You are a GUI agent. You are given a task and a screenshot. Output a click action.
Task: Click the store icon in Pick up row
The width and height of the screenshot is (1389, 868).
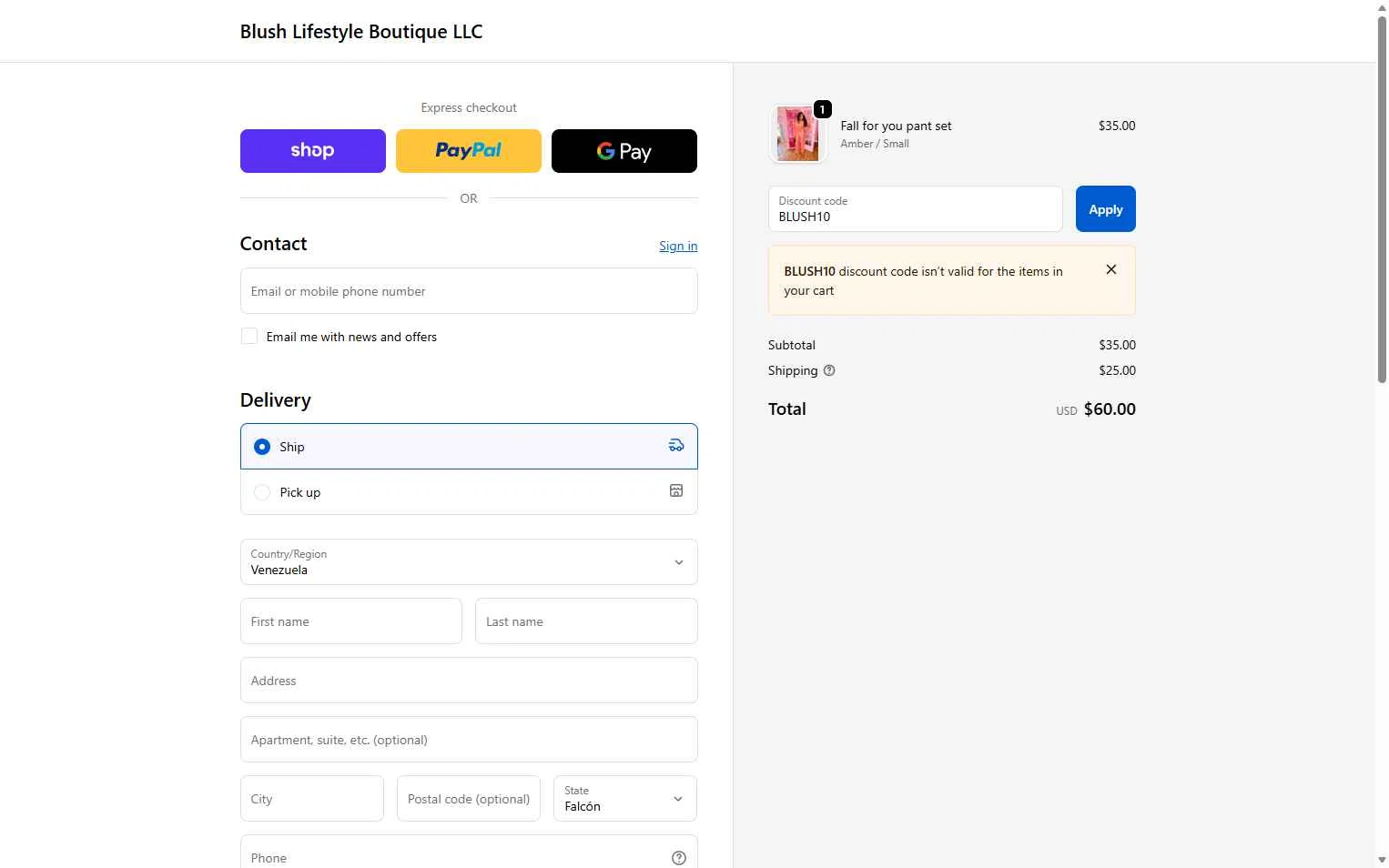pos(676,490)
